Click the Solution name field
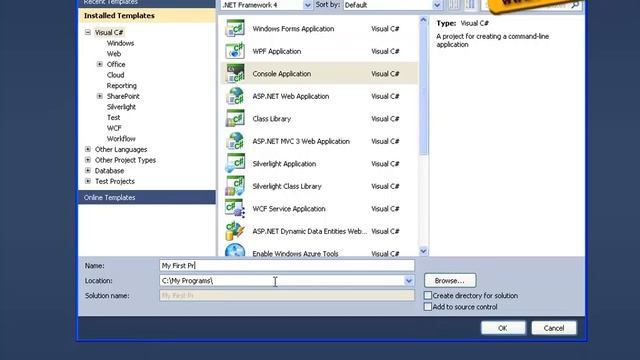The height and width of the screenshot is (360, 640). click(x=287, y=296)
